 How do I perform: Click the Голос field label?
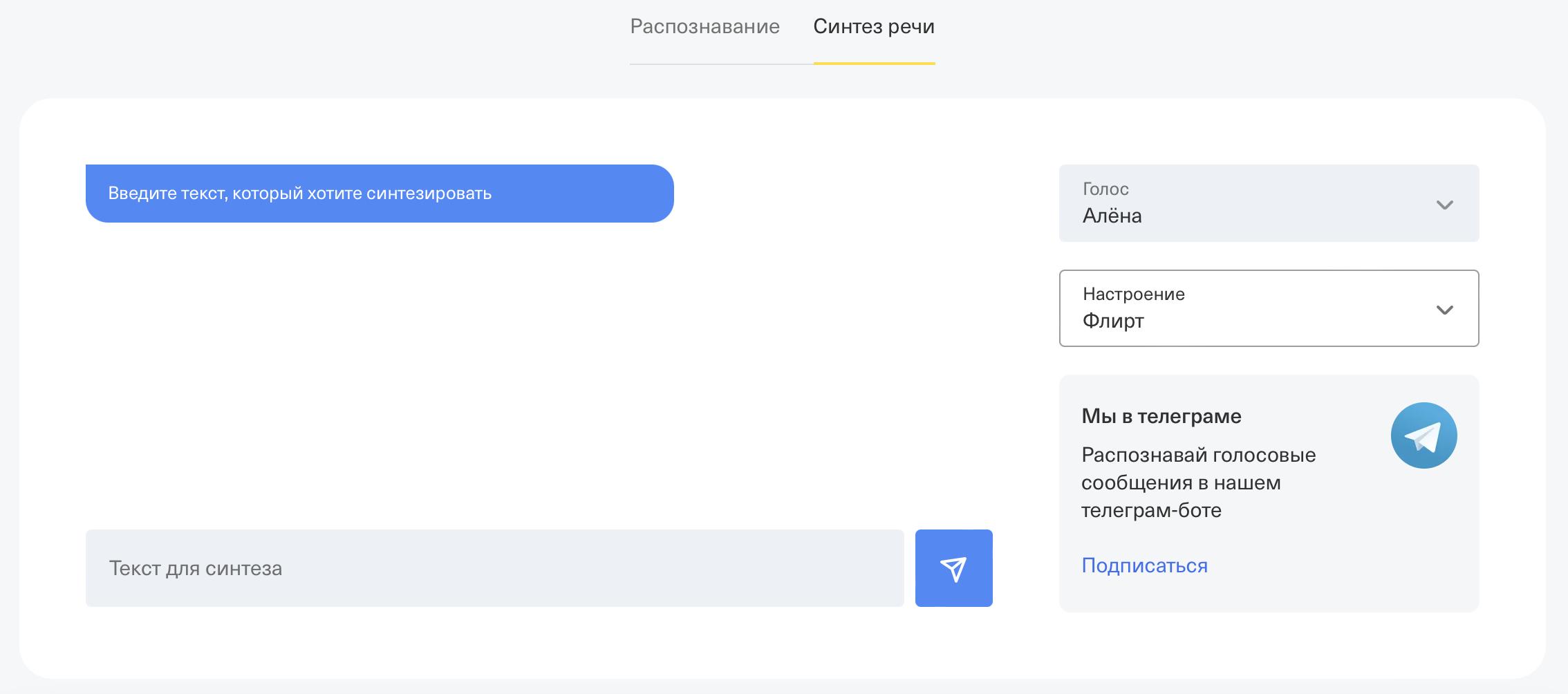point(1105,189)
